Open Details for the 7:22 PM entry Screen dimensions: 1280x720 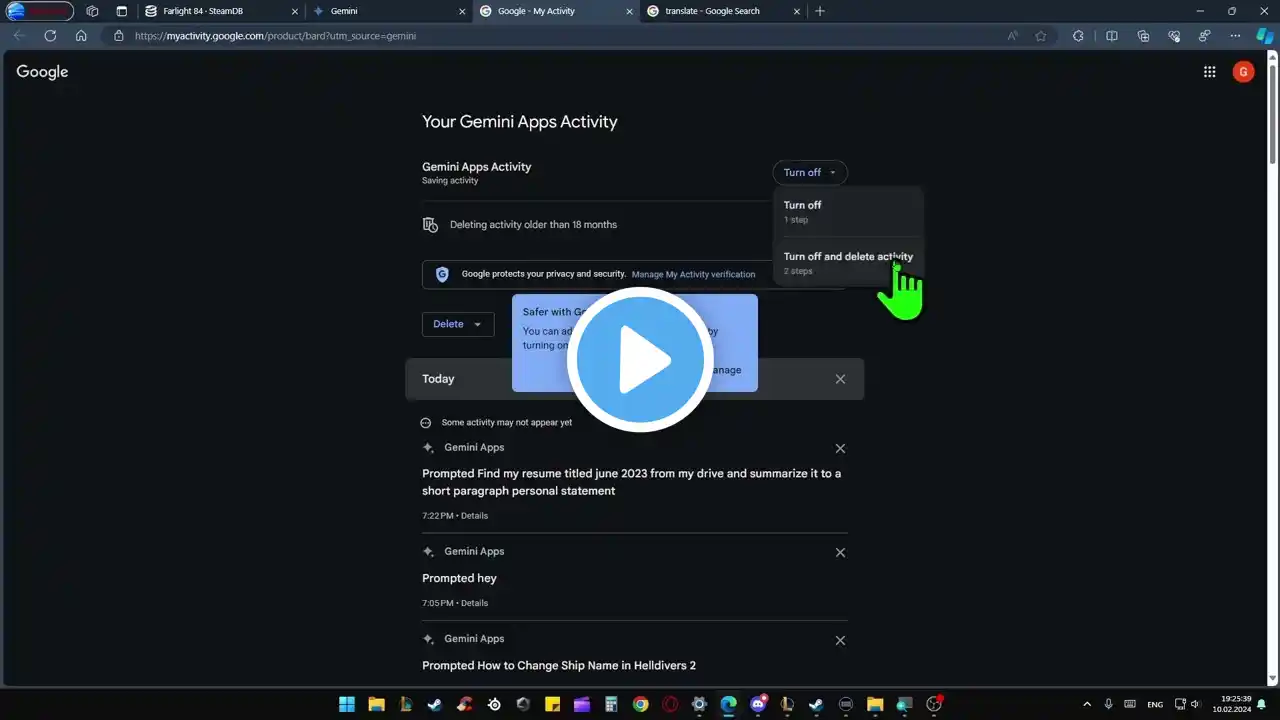(474, 516)
